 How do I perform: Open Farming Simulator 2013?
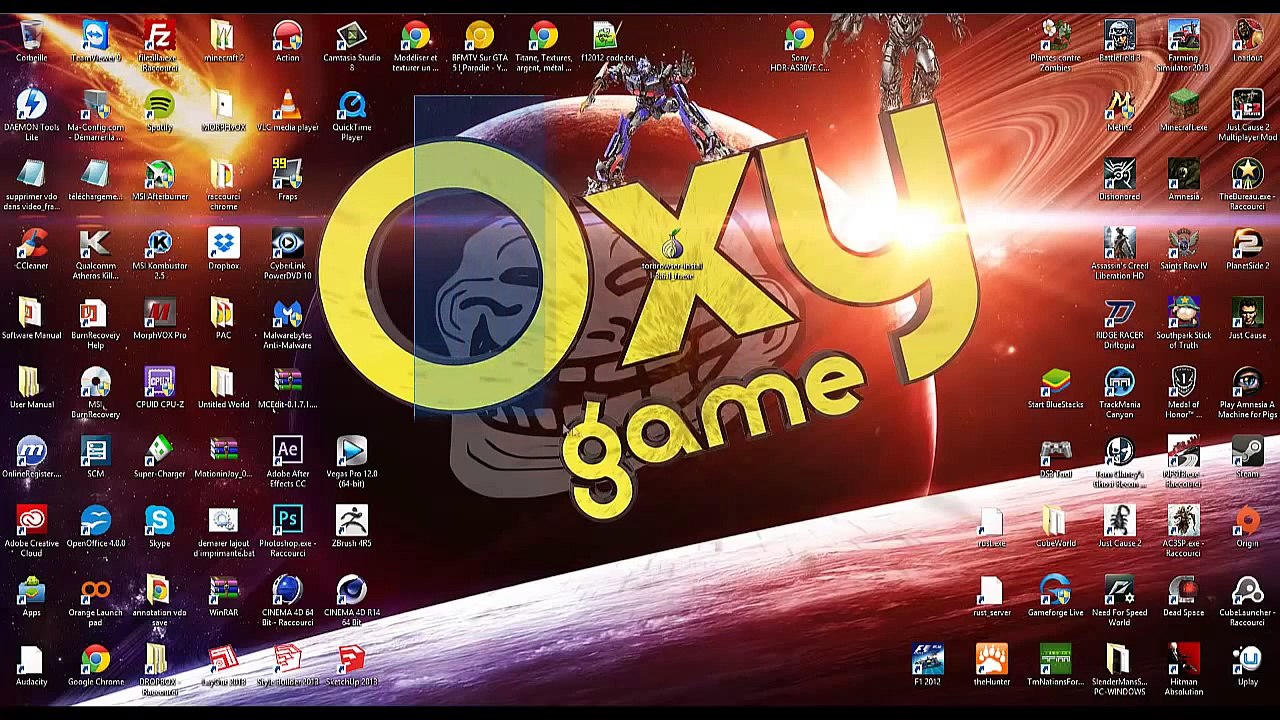(1183, 37)
